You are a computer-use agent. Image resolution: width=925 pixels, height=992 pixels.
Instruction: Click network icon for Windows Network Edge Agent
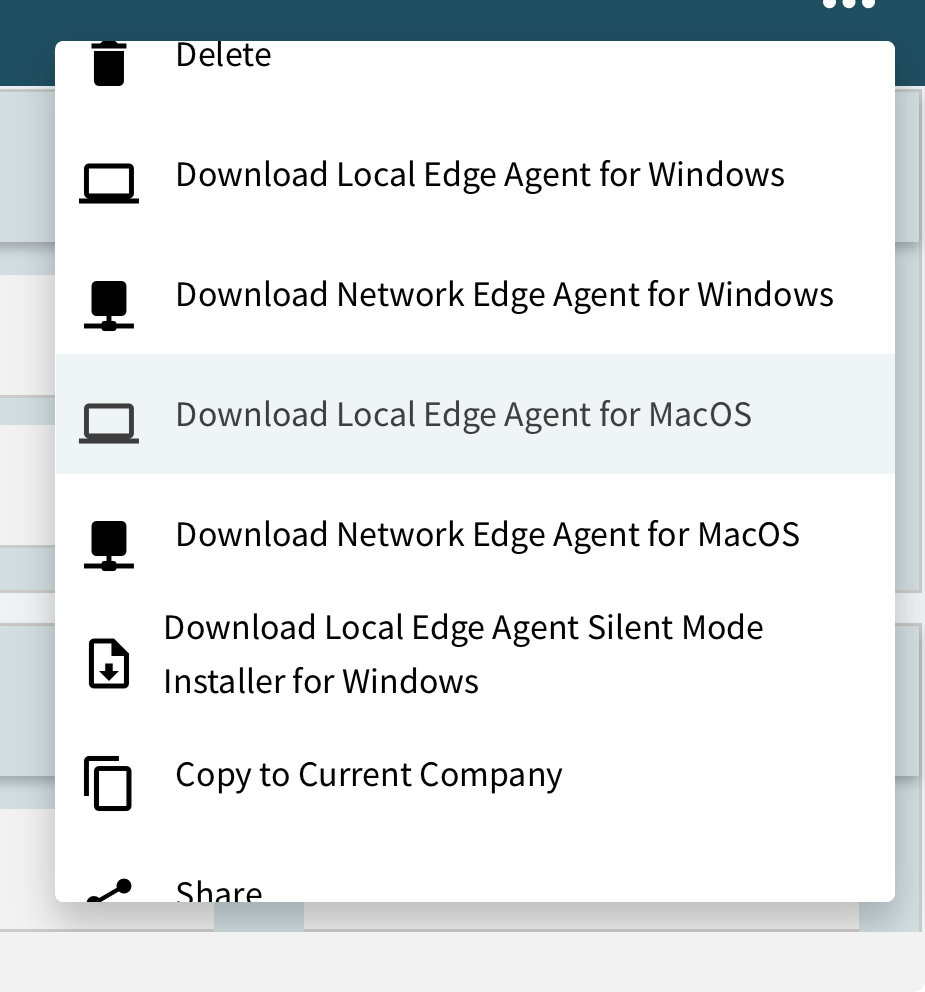coord(109,305)
